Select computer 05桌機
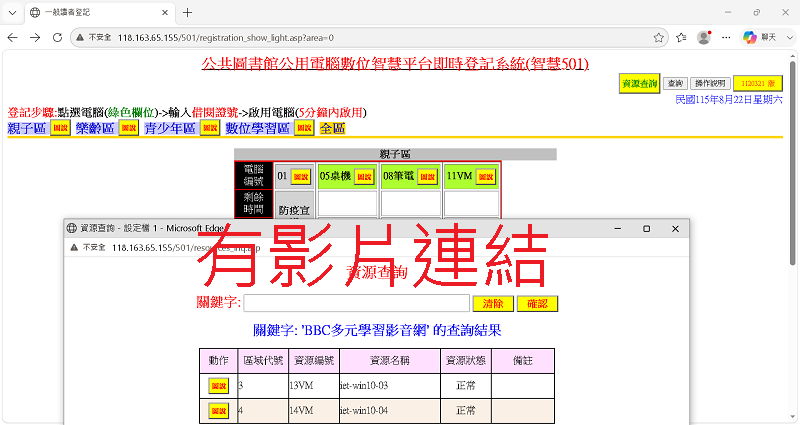Viewport: 800px width, 425px height. point(335,176)
